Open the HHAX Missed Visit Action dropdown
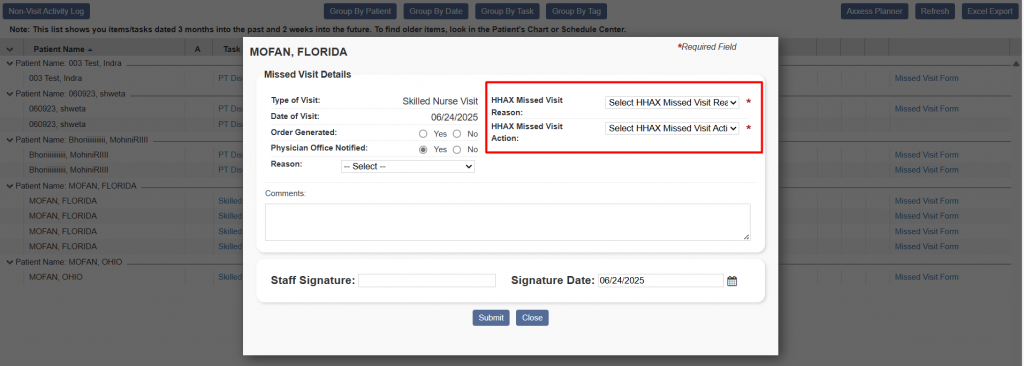1024x366 pixels. [x=672, y=129]
